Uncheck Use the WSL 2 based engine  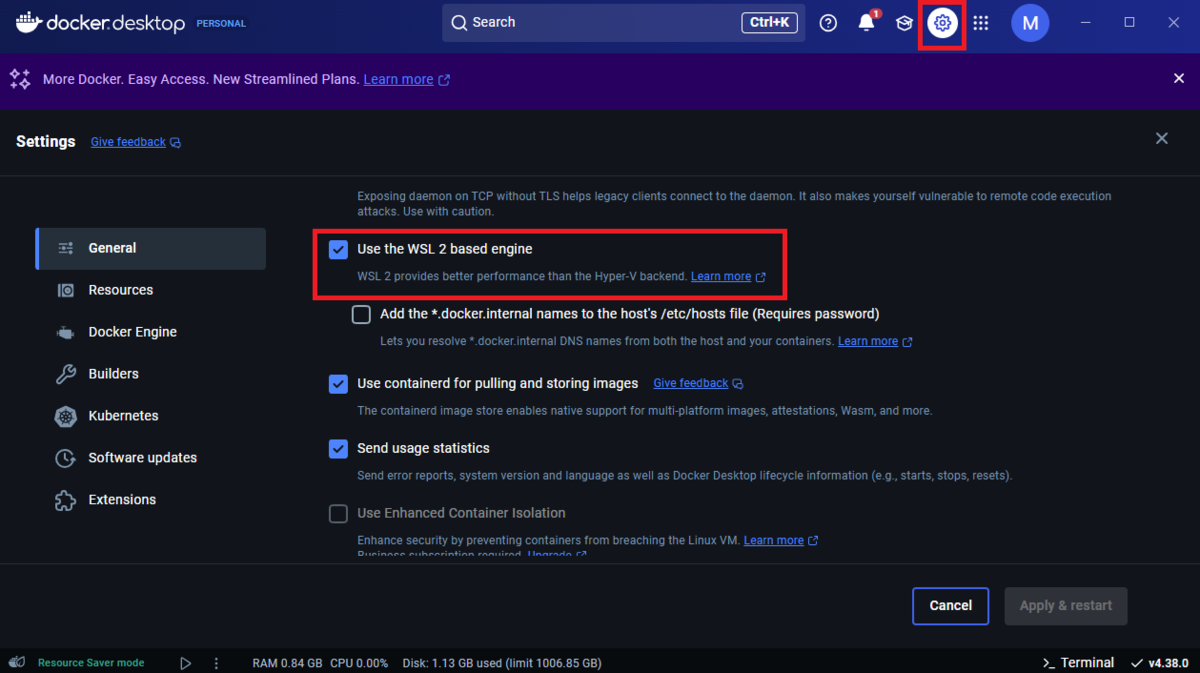338,249
